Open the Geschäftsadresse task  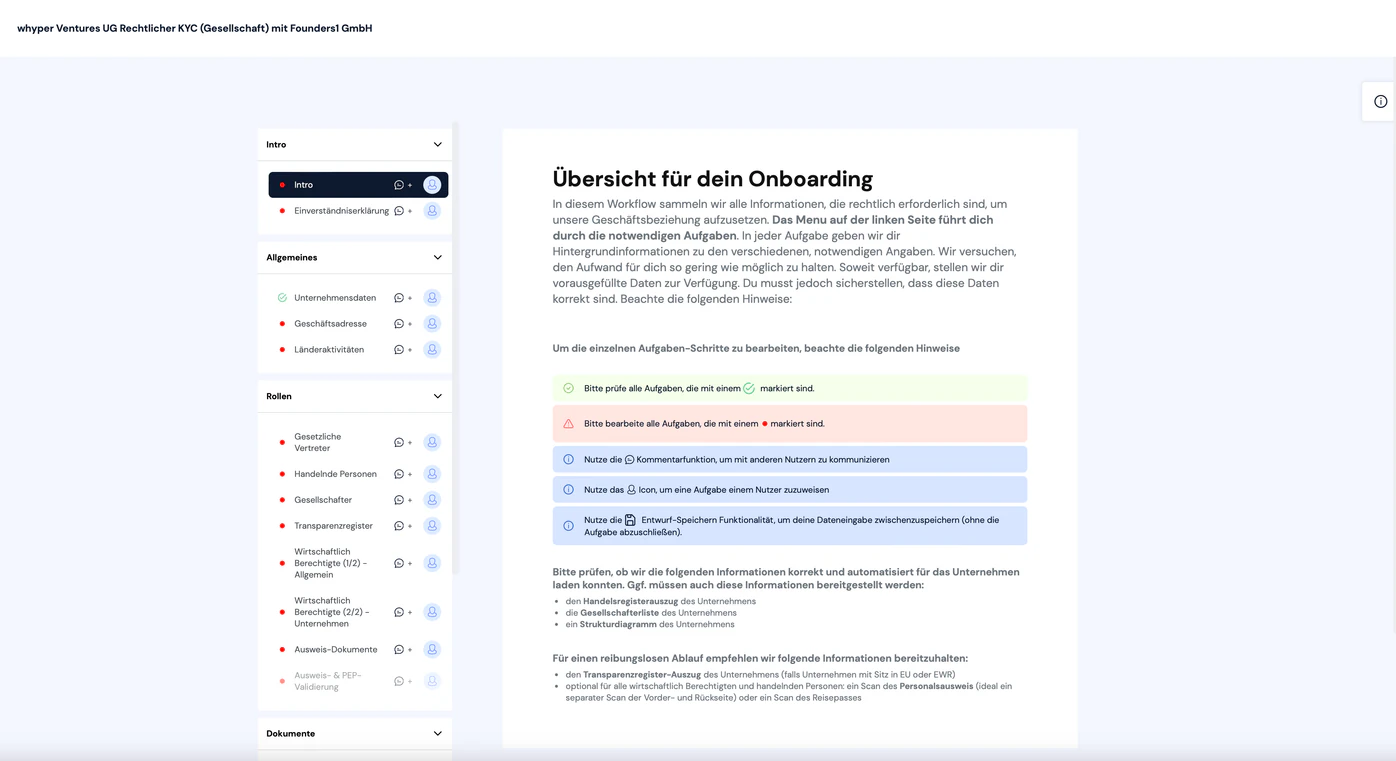[330, 324]
